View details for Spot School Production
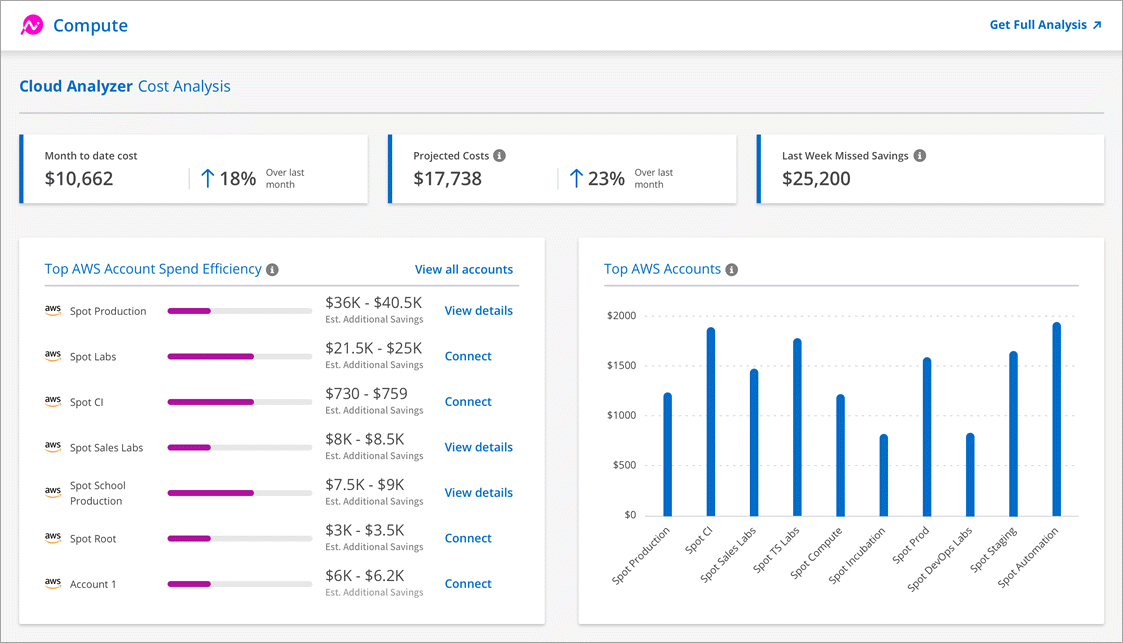The height and width of the screenshot is (643, 1123). pyautogui.click(x=478, y=493)
